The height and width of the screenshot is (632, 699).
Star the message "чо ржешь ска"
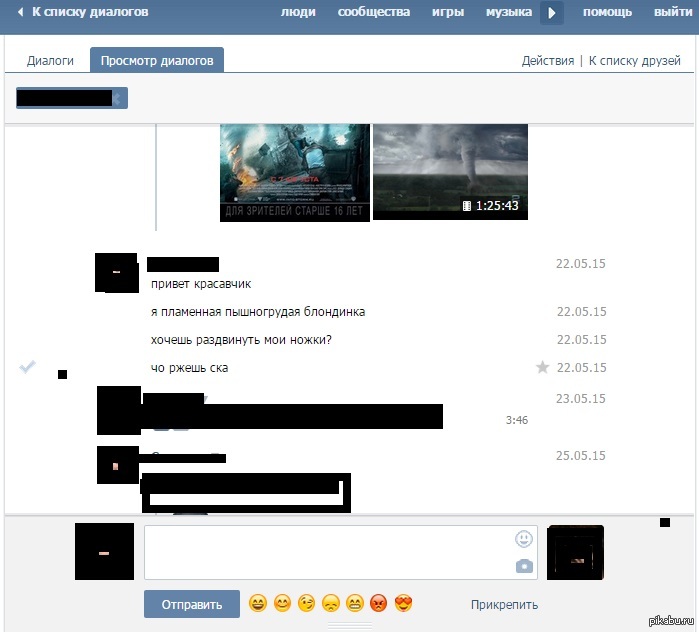point(543,368)
